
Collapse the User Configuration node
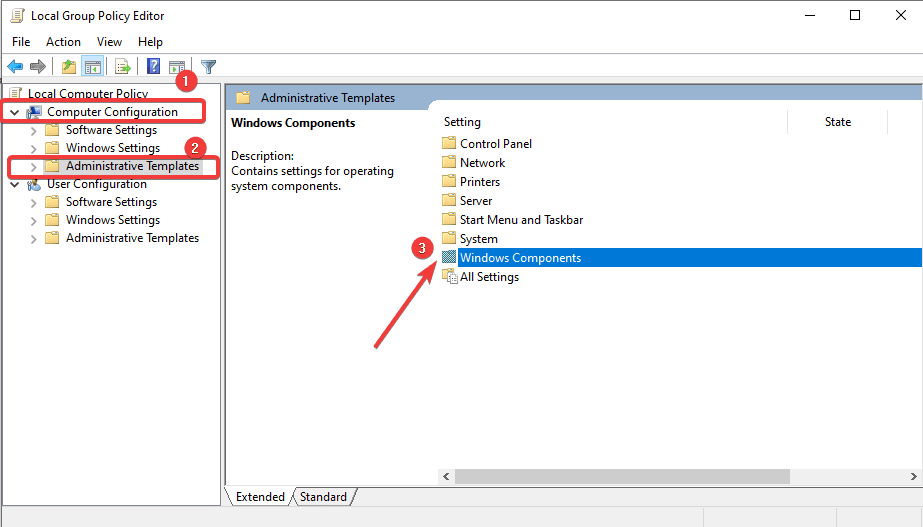(15, 184)
